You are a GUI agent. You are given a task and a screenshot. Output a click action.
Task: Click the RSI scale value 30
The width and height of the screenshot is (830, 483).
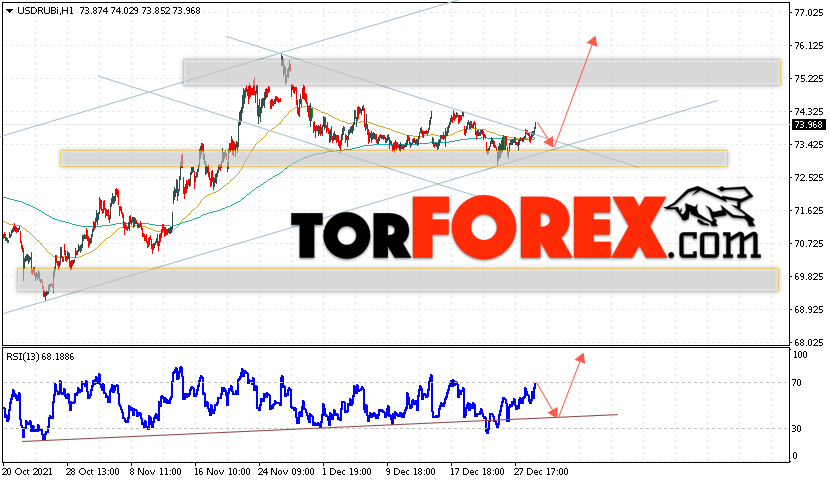(x=797, y=429)
